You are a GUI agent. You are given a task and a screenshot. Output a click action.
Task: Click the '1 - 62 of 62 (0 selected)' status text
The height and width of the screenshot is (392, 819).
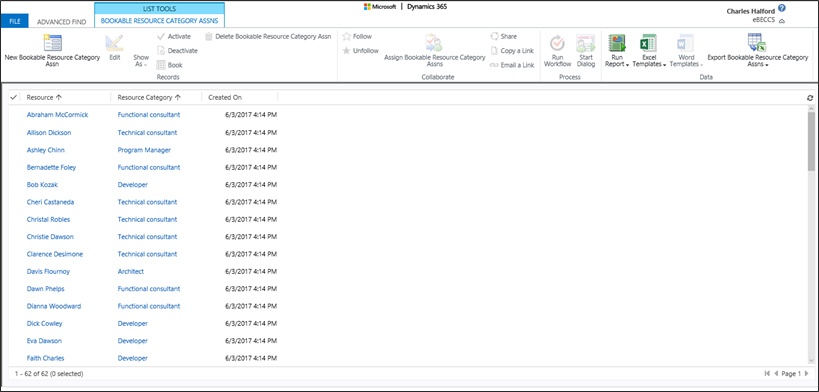[49, 374]
